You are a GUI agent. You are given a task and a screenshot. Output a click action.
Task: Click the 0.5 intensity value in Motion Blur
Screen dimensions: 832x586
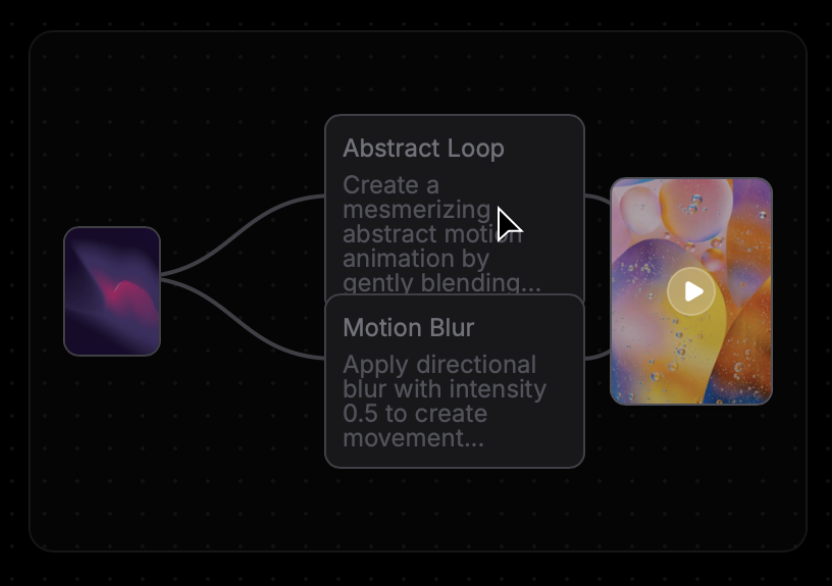coord(360,413)
